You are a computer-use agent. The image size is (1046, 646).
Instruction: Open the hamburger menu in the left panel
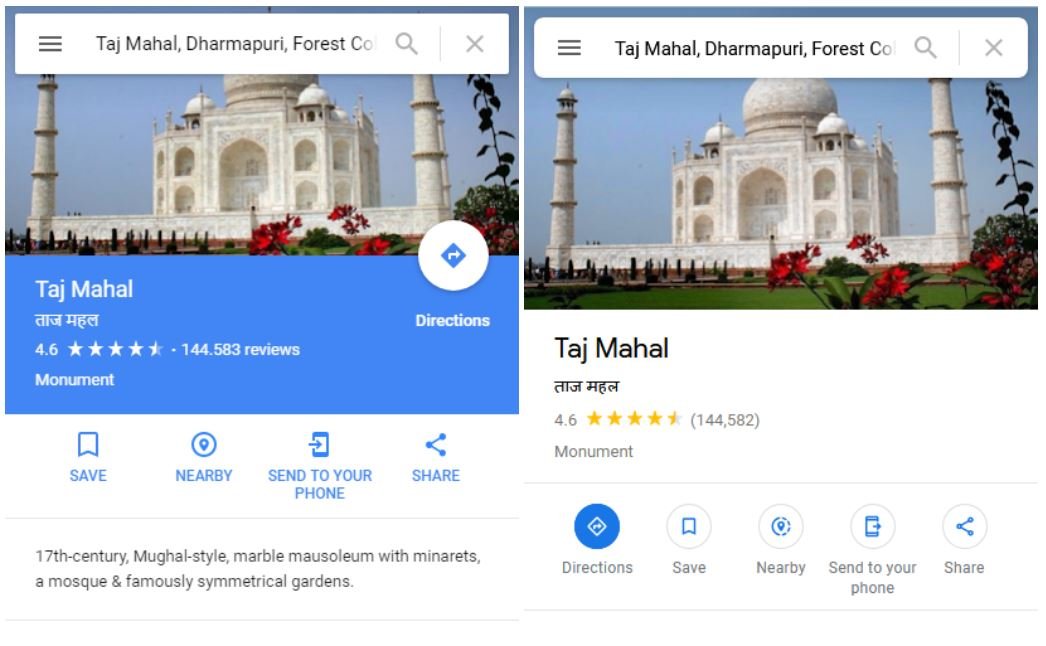click(50, 44)
